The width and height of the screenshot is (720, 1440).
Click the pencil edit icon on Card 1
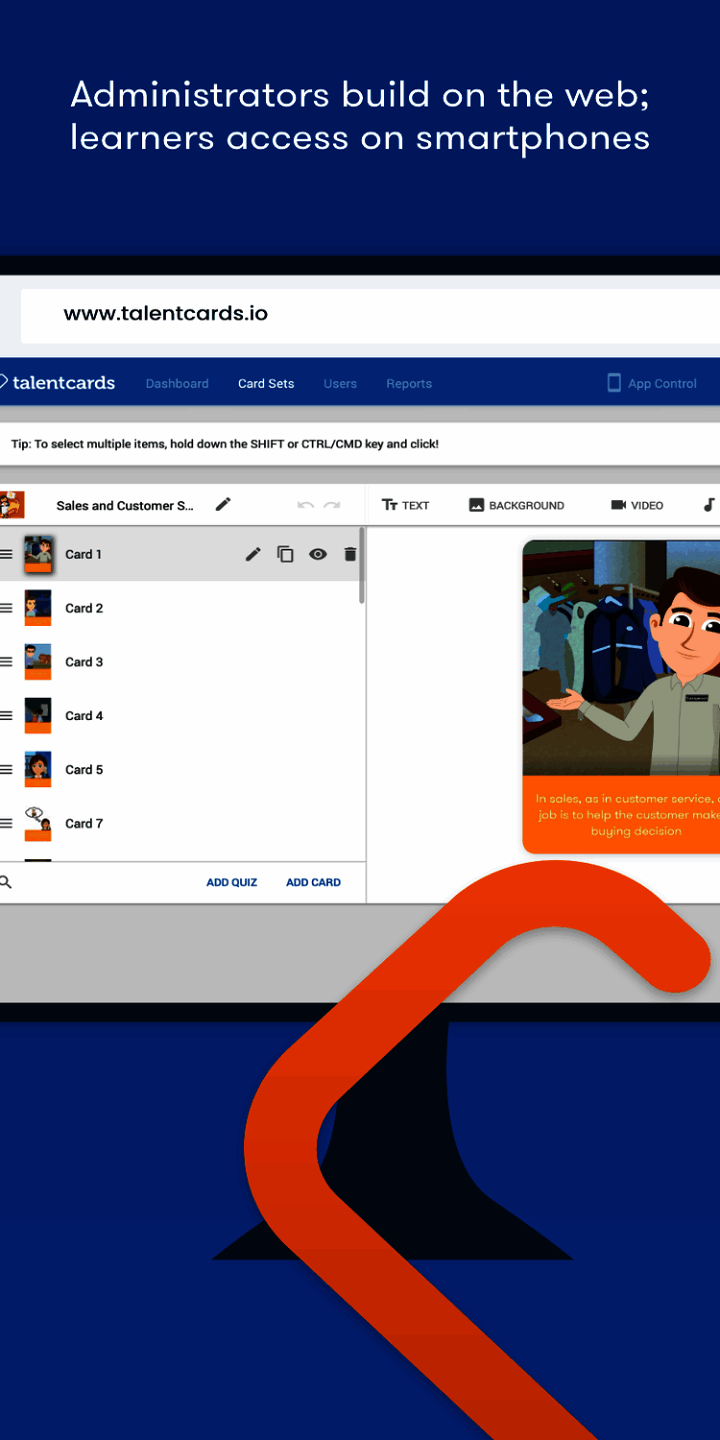(253, 554)
